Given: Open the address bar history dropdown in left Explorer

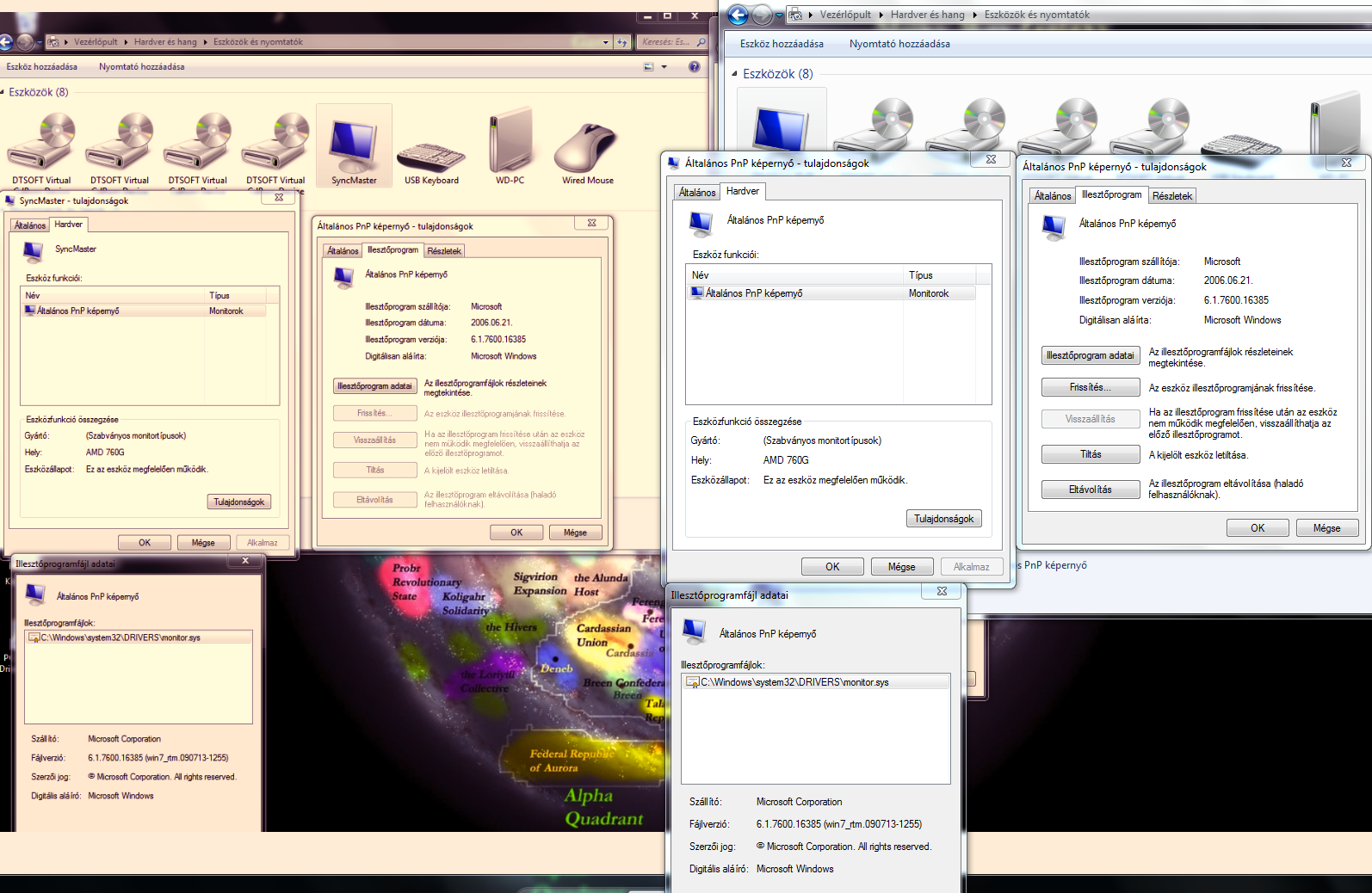Looking at the screenshot, I should (606, 42).
